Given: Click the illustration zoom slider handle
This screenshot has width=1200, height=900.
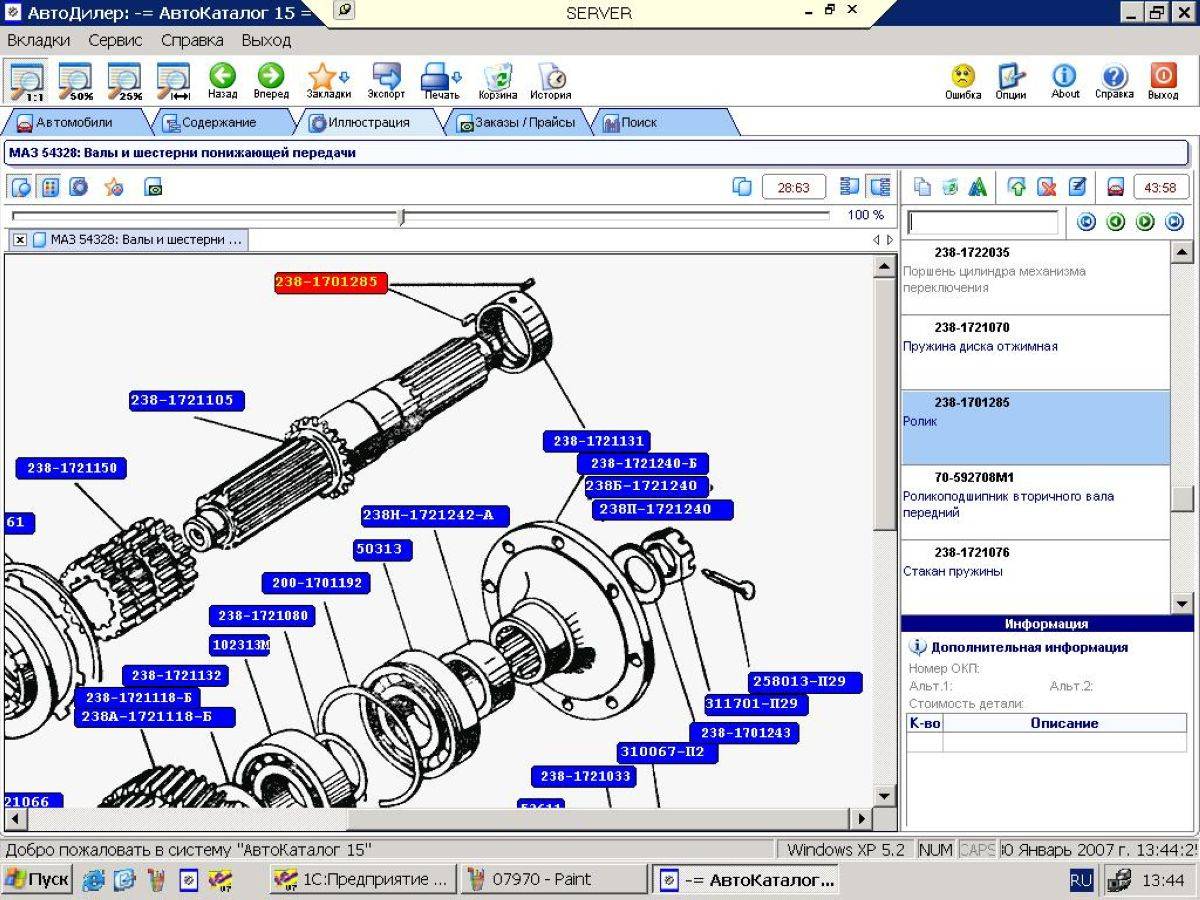Looking at the screenshot, I should point(402,216).
